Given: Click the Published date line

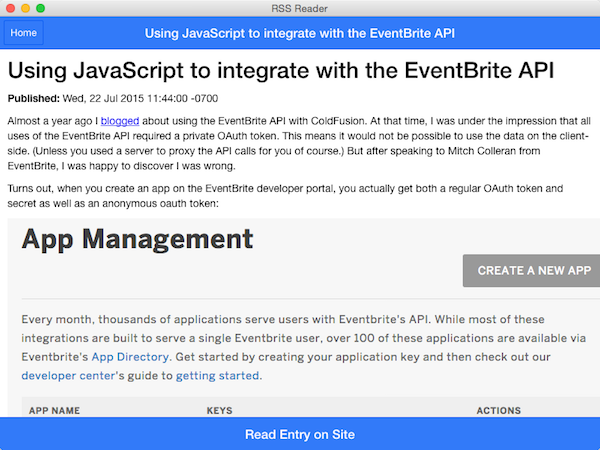Looking at the screenshot, I should (113, 98).
